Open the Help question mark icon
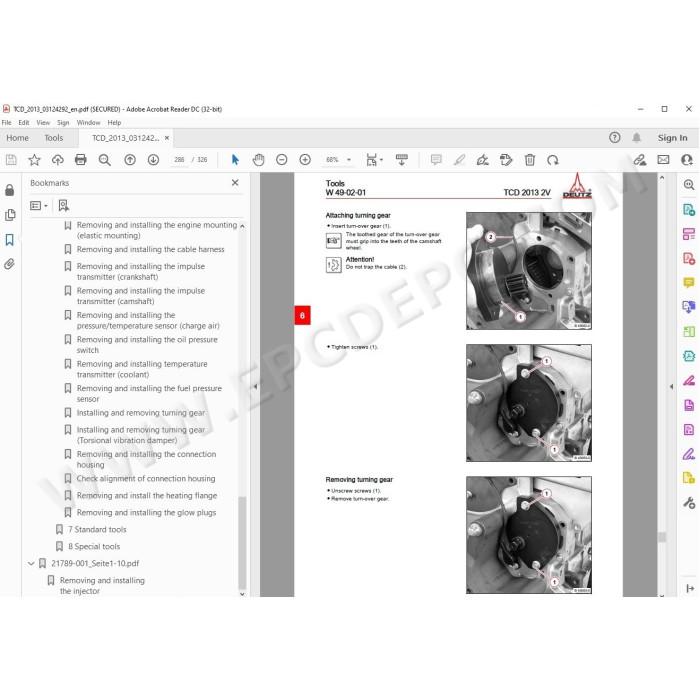The width and height of the screenshot is (700, 700). tap(615, 138)
